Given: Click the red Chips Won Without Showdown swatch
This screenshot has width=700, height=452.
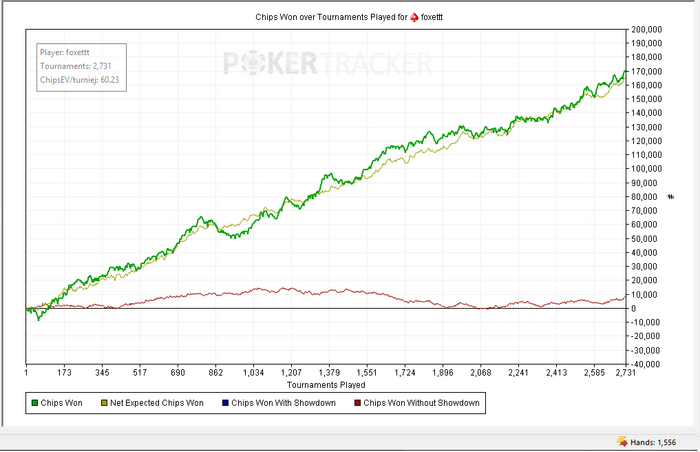Looking at the screenshot, I should 357,403.
